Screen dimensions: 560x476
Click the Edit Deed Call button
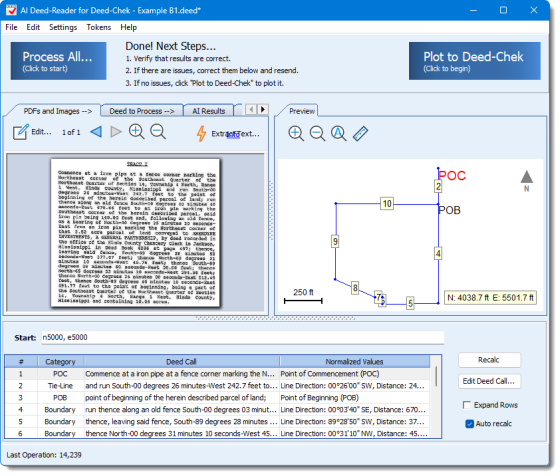489,381
